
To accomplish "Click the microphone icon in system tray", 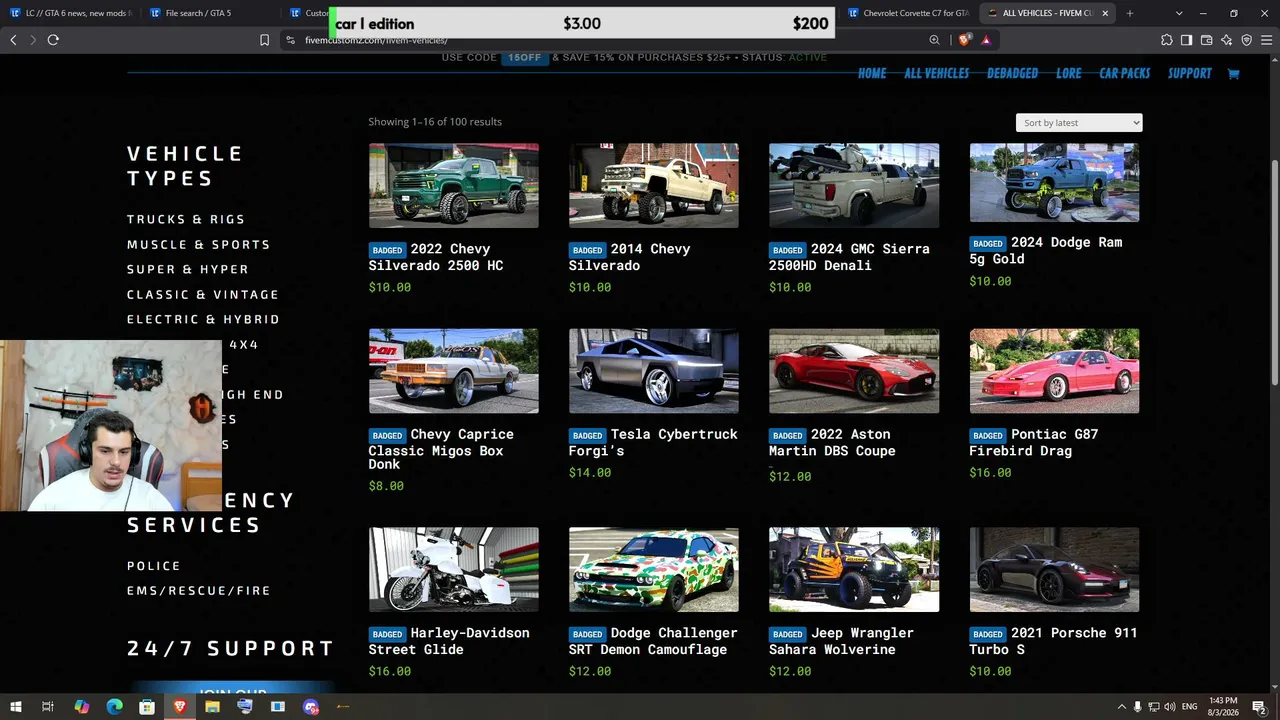I will click(x=1138, y=707).
